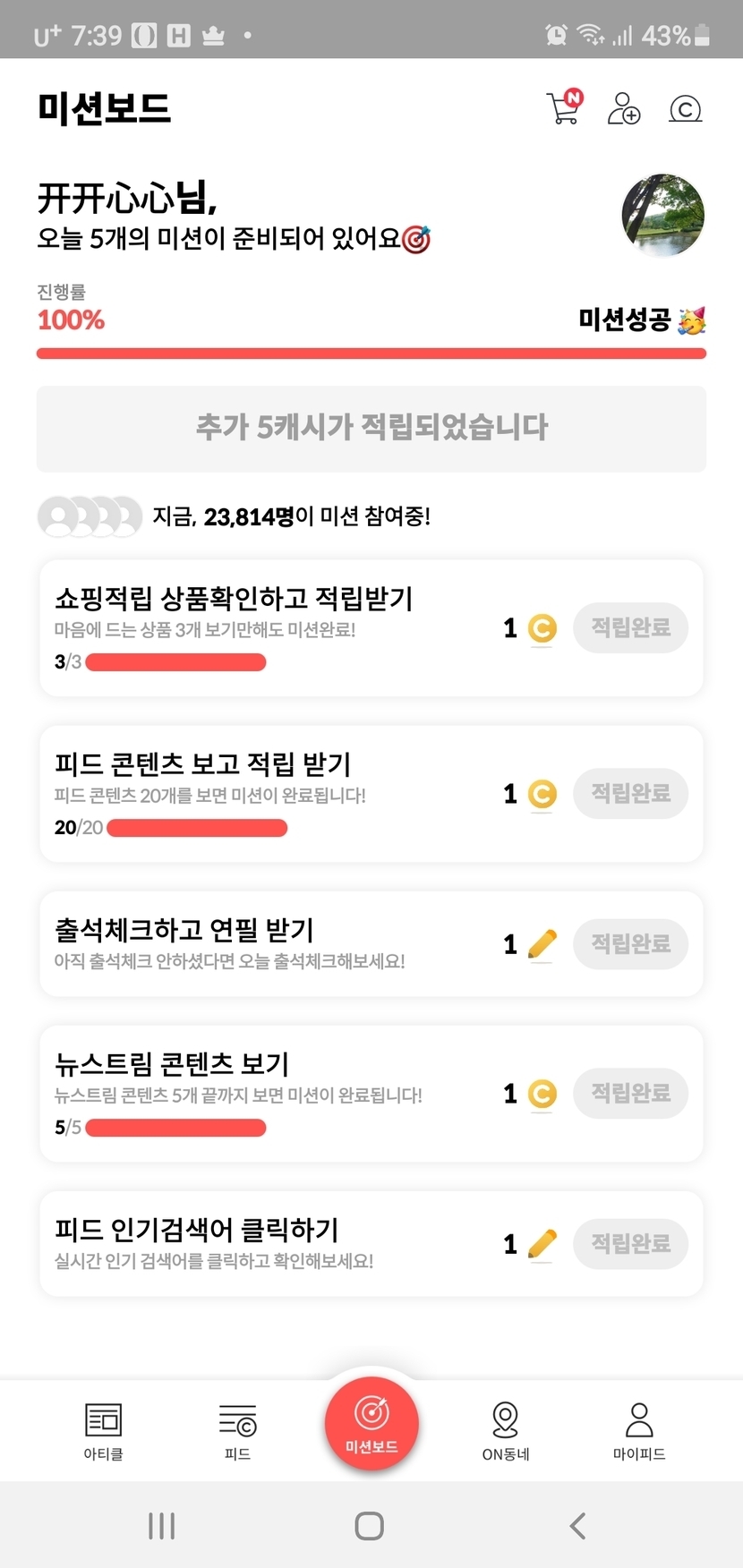Open the shopping cart icon
The width and height of the screenshot is (743, 1568).
click(x=564, y=108)
